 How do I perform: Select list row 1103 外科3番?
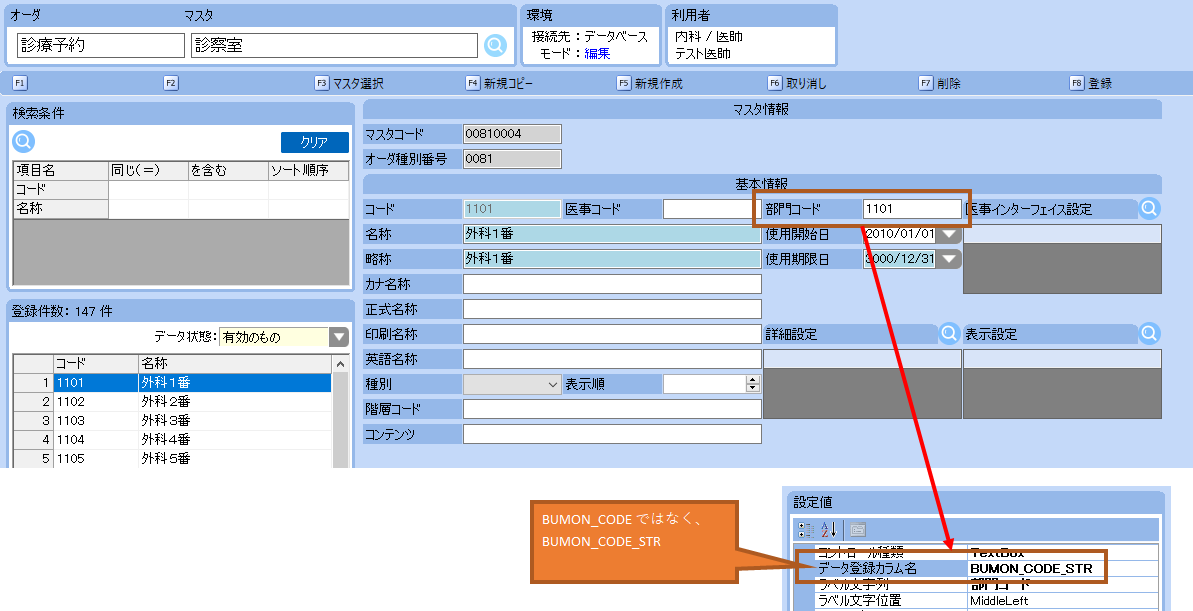[x=173, y=421]
